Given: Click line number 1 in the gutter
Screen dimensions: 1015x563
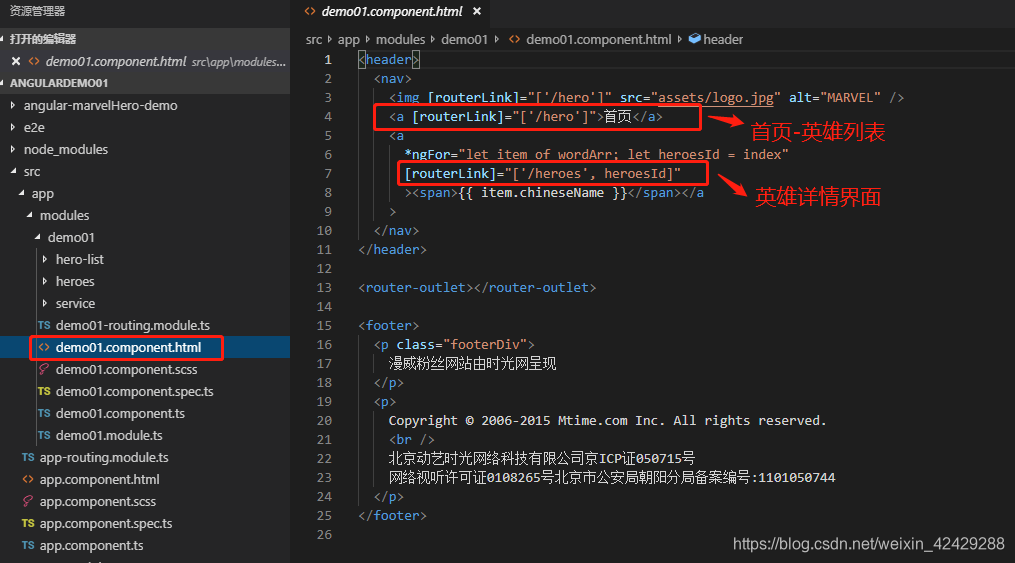Looking at the screenshot, I should (x=328, y=60).
